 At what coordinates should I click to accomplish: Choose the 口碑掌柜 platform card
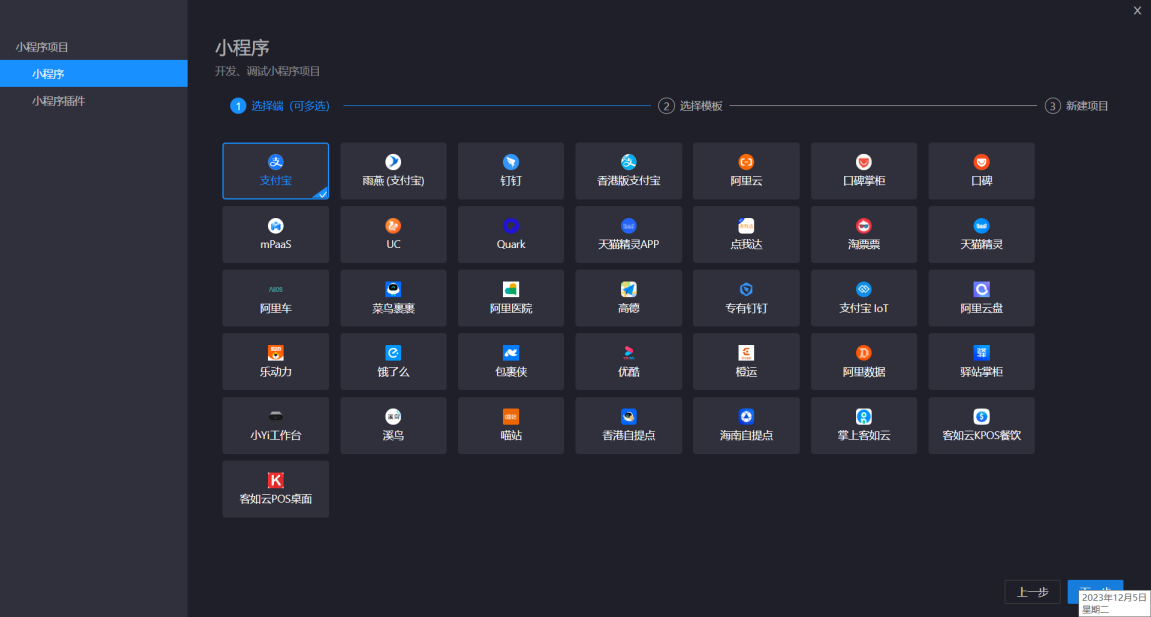point(864,171)
